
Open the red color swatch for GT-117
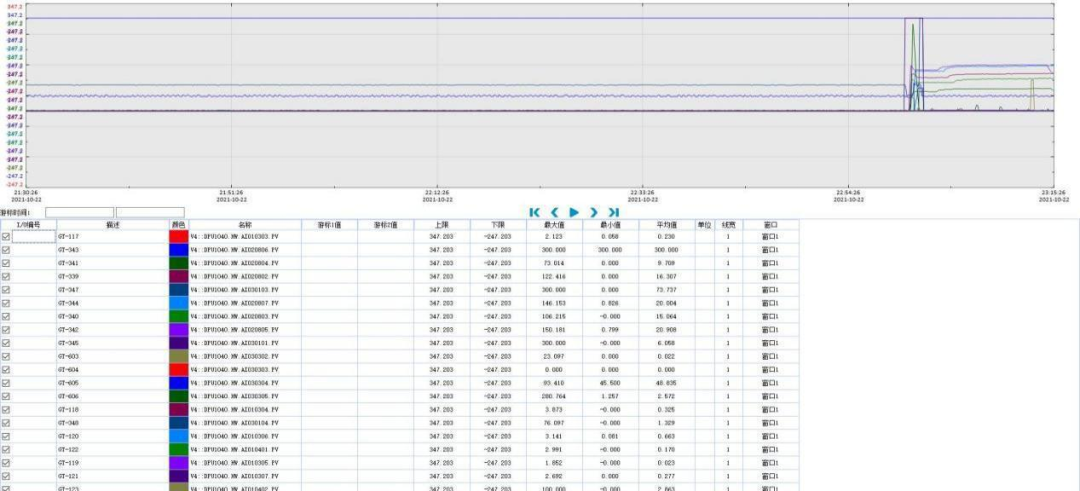pyautogui.click(x=178, y=236)
